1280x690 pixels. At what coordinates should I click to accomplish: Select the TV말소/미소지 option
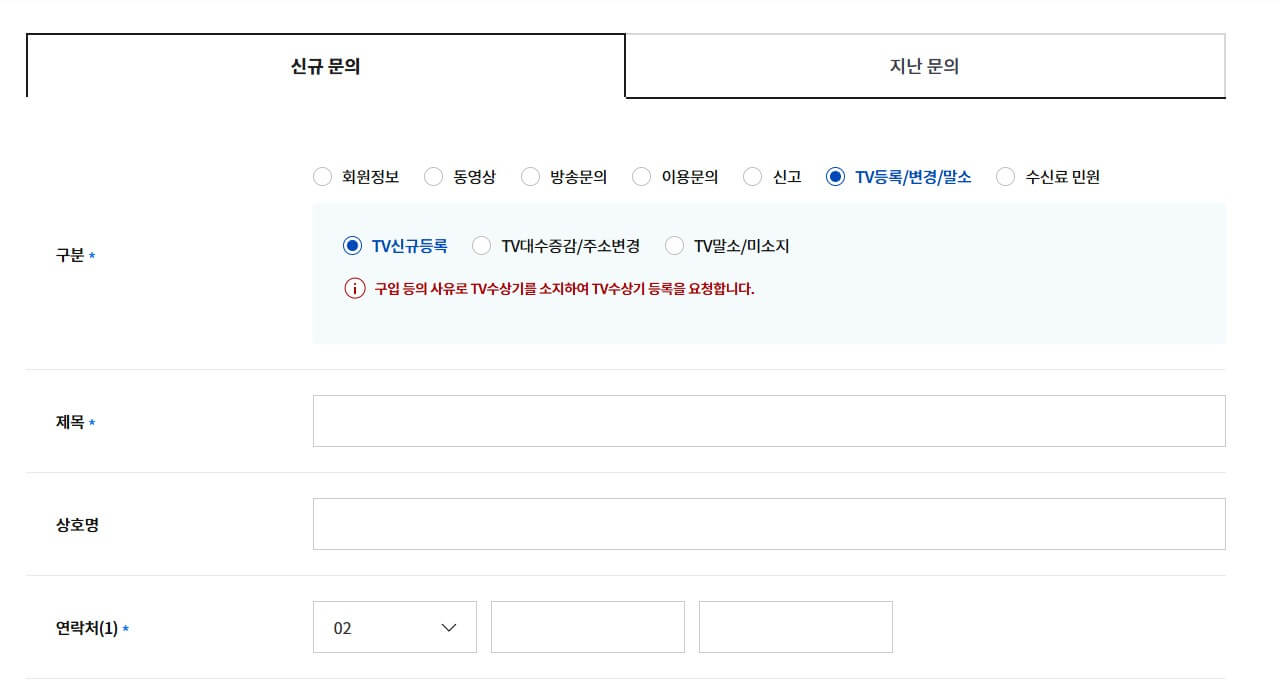pyautogui.click(x=675, y=245)
